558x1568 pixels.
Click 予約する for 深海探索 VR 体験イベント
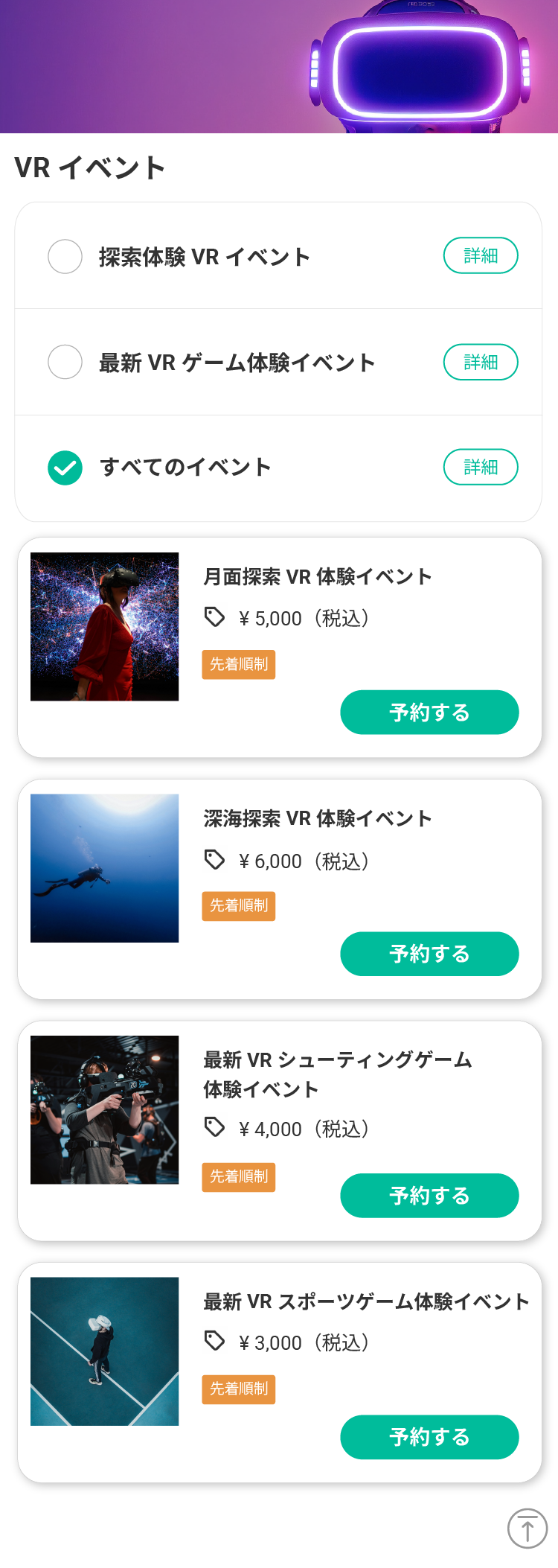pyautogui.click(x=429, y=954)
